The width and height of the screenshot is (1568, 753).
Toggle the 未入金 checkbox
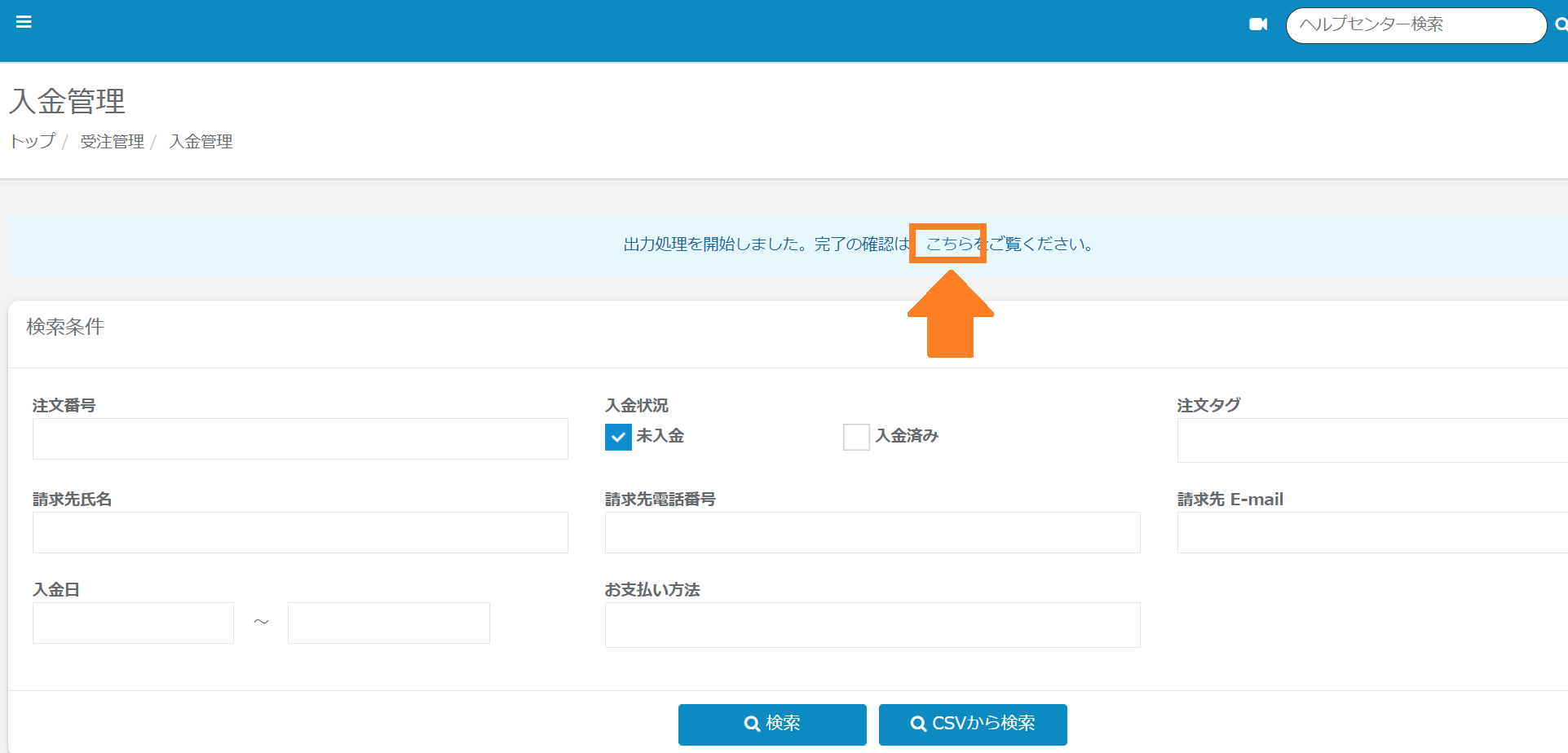pos(618,437)
